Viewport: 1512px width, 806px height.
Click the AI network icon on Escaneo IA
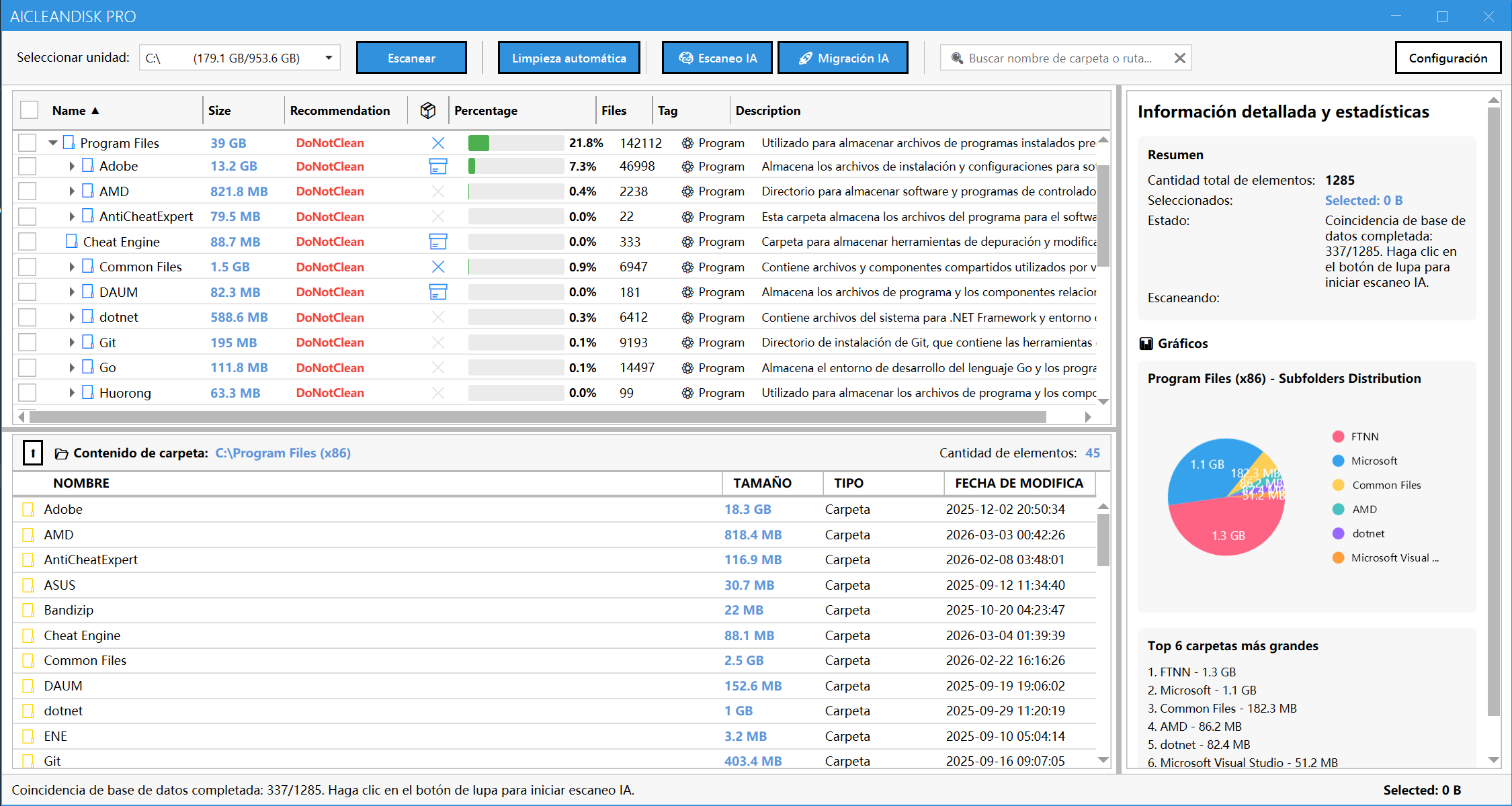[x=686, y=58]
